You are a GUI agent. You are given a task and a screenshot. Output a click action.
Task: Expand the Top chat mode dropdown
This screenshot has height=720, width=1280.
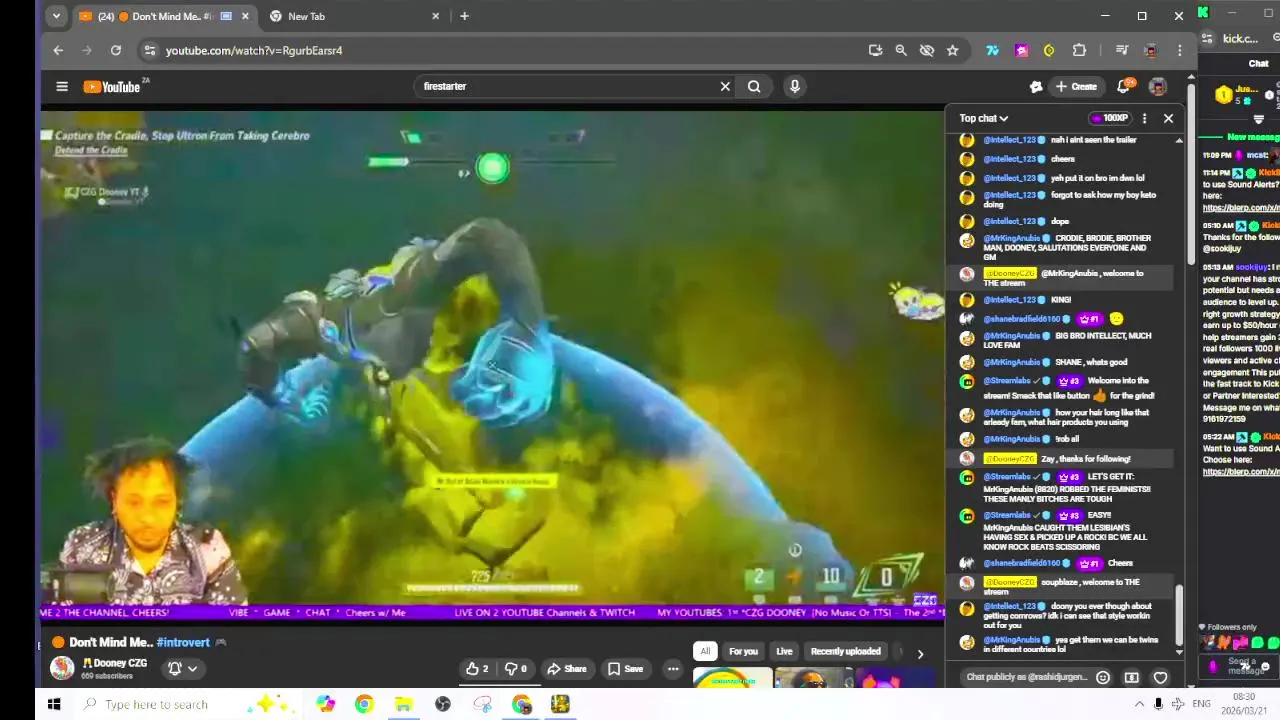pos(984,118)
